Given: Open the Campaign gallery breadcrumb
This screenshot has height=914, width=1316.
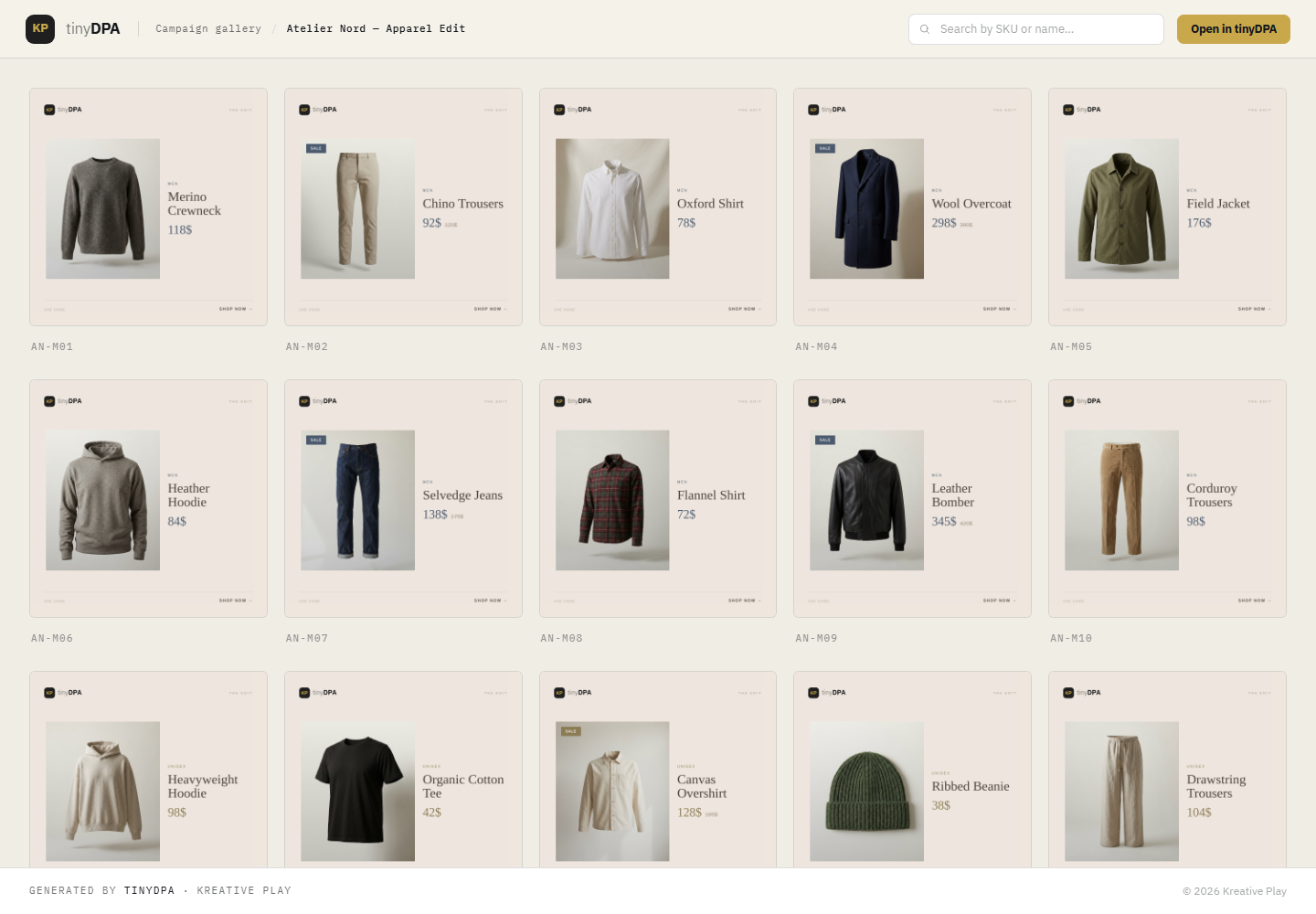Looking at the screenshot, I should point(208,29).
